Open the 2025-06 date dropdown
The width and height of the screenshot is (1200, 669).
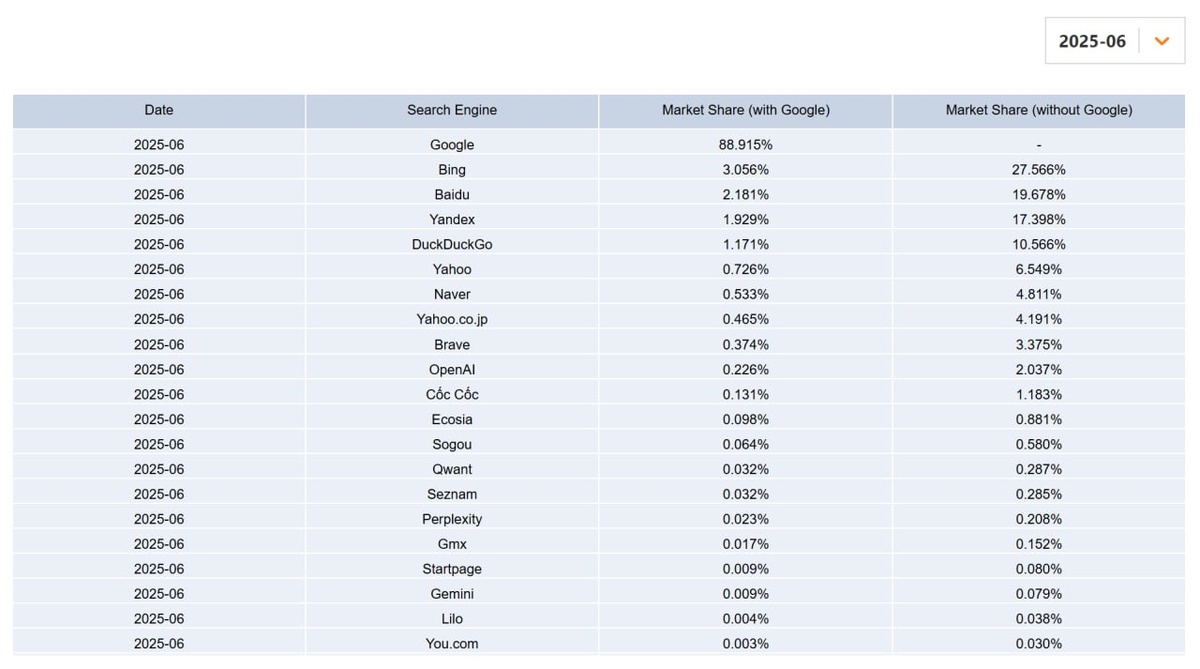[x=1092, y=41]
